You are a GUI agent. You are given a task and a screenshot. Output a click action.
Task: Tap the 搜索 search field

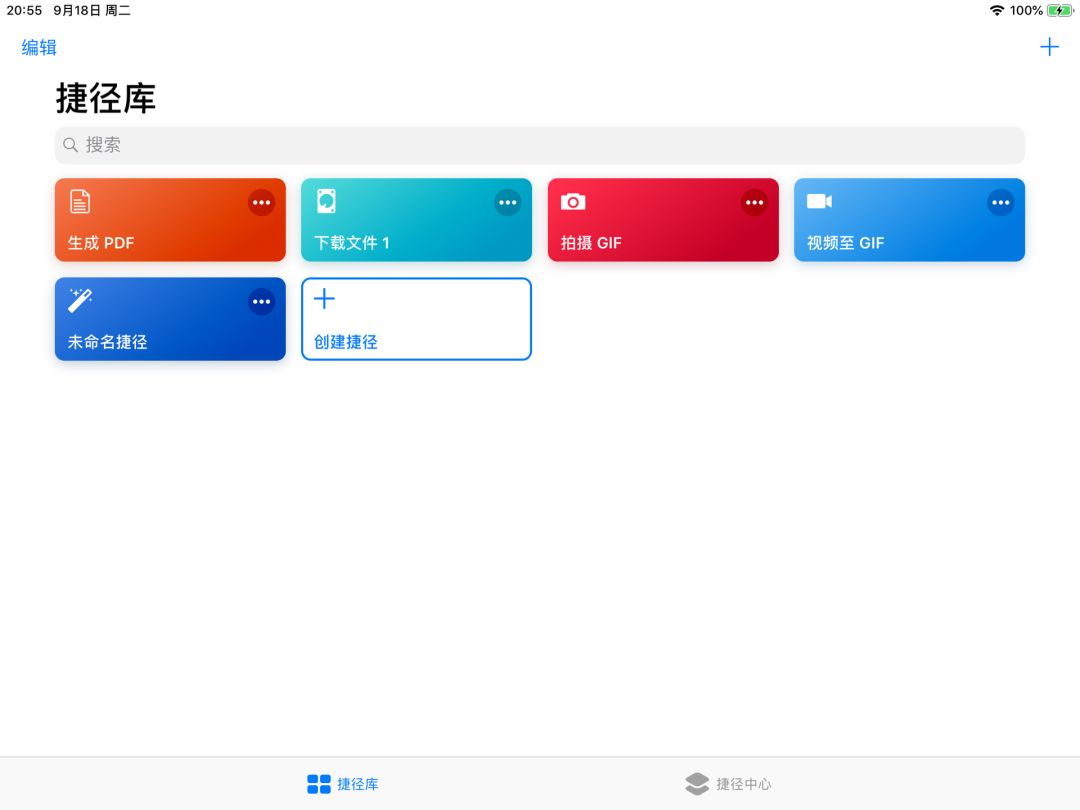(x=540, y=144)
